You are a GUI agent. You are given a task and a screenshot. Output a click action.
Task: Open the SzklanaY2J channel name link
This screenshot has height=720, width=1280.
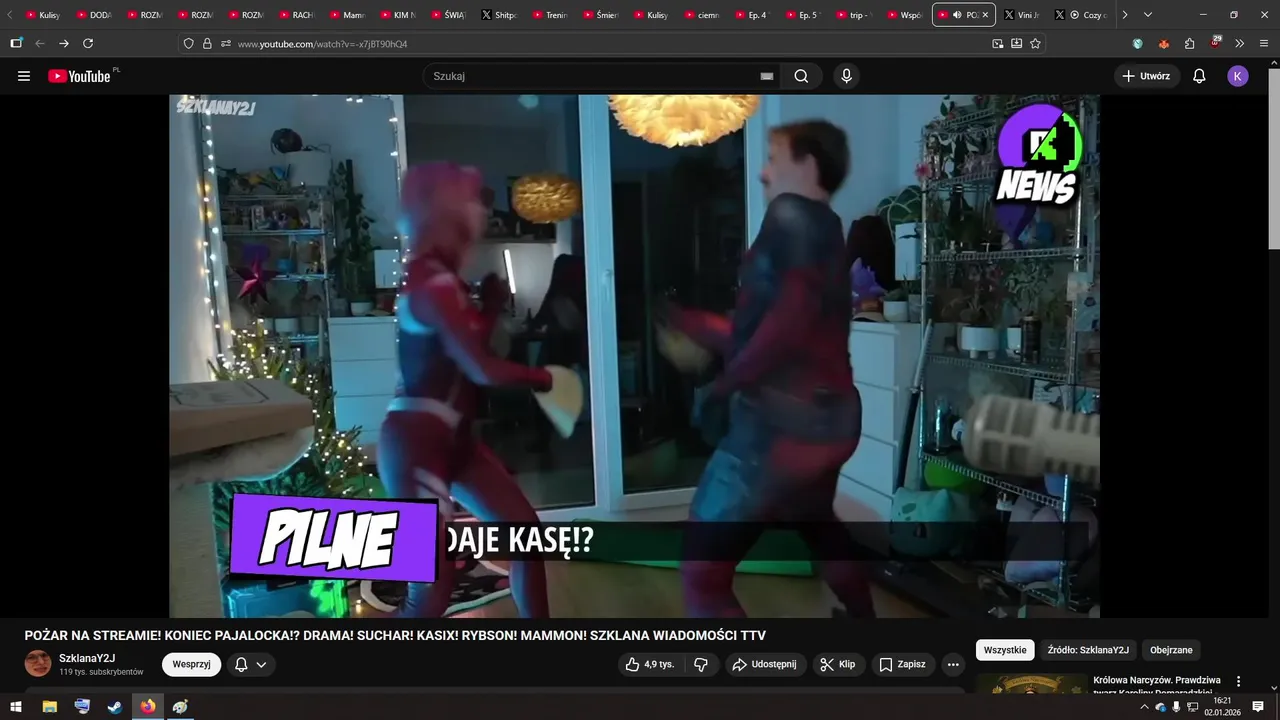(x=87, y=658)
